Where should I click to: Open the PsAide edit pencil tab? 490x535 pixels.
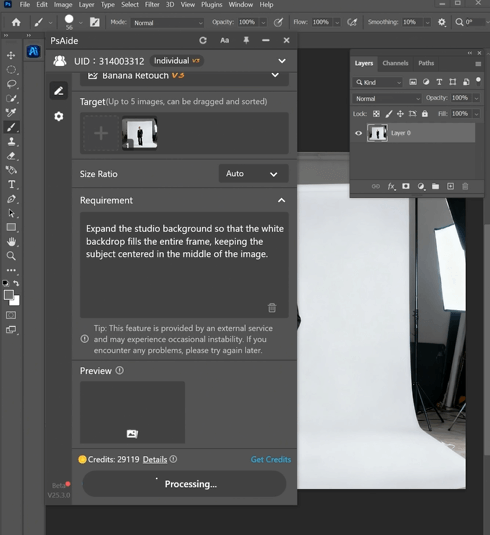(59, 91)
